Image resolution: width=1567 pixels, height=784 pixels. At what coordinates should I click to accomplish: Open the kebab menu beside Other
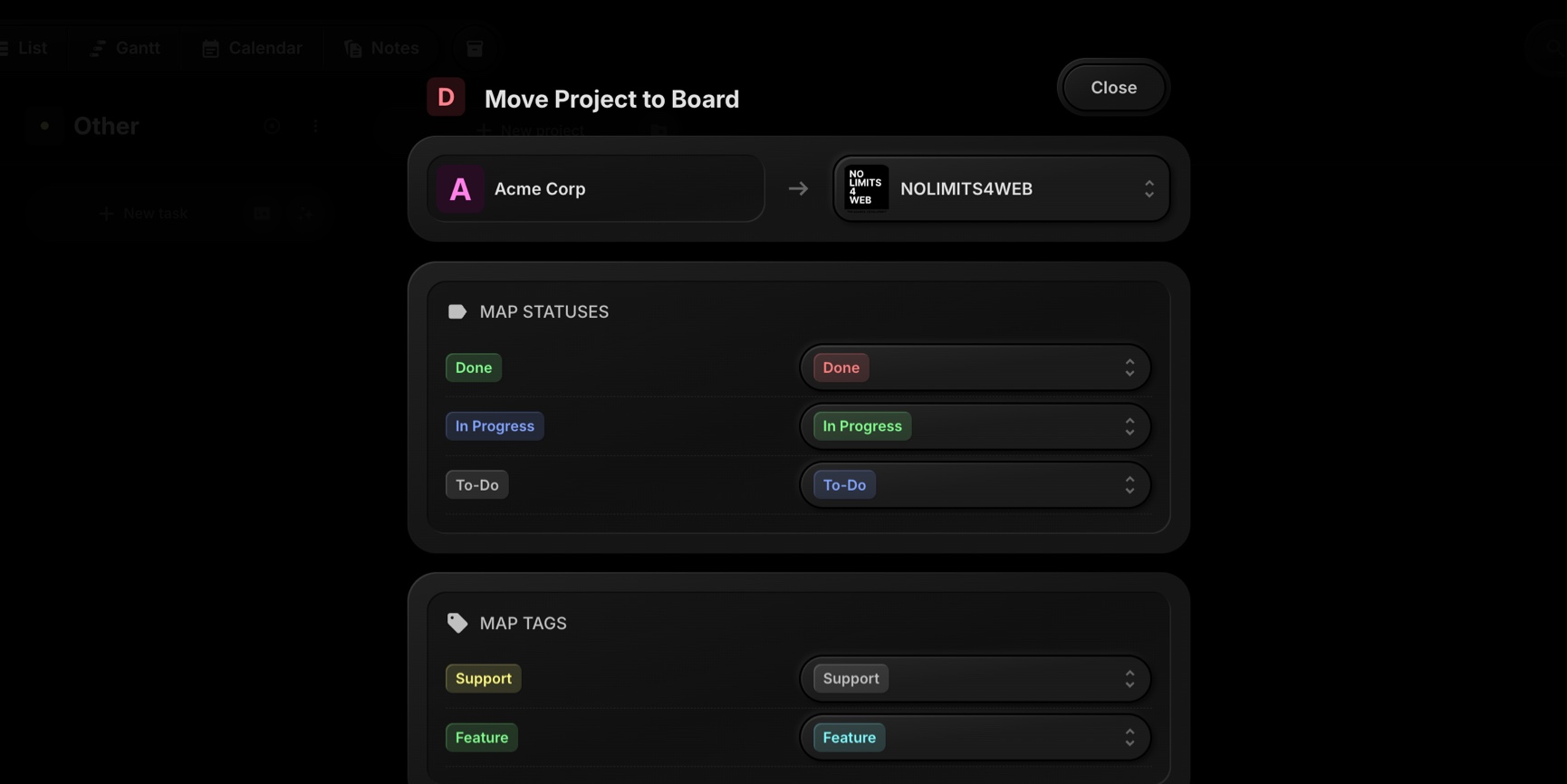point(315,125)
